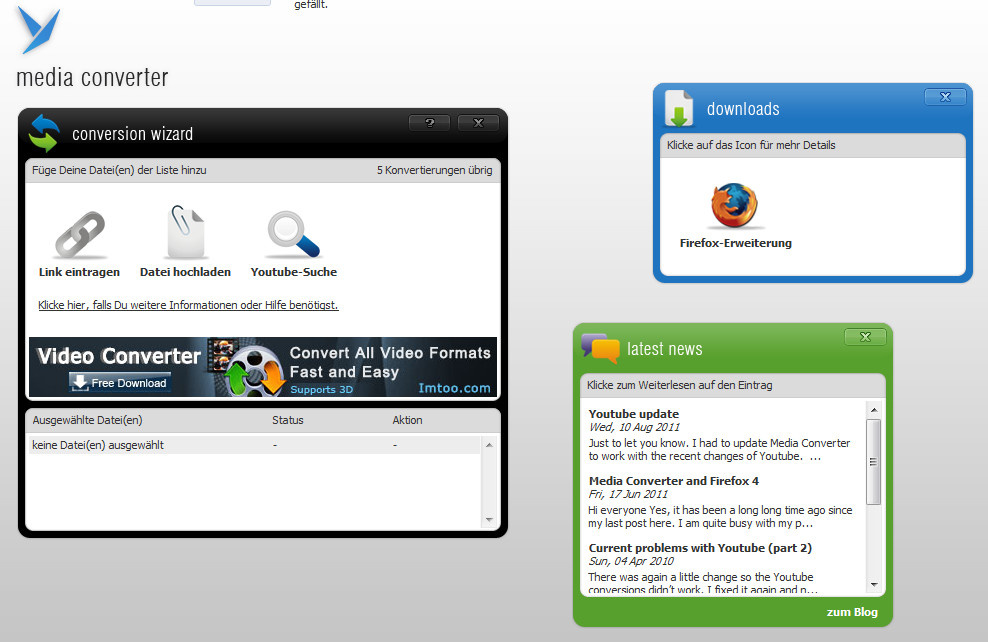This screenshot has width=988, height=642.
Task: Click the media converter title text
Action: point(92,77)
